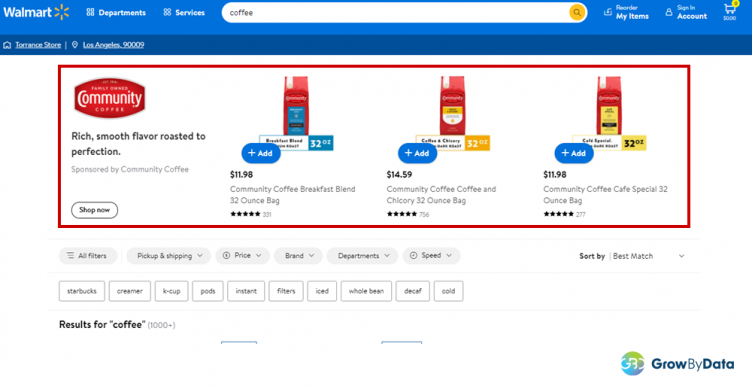Click the location pin icon

click(75, 45)
